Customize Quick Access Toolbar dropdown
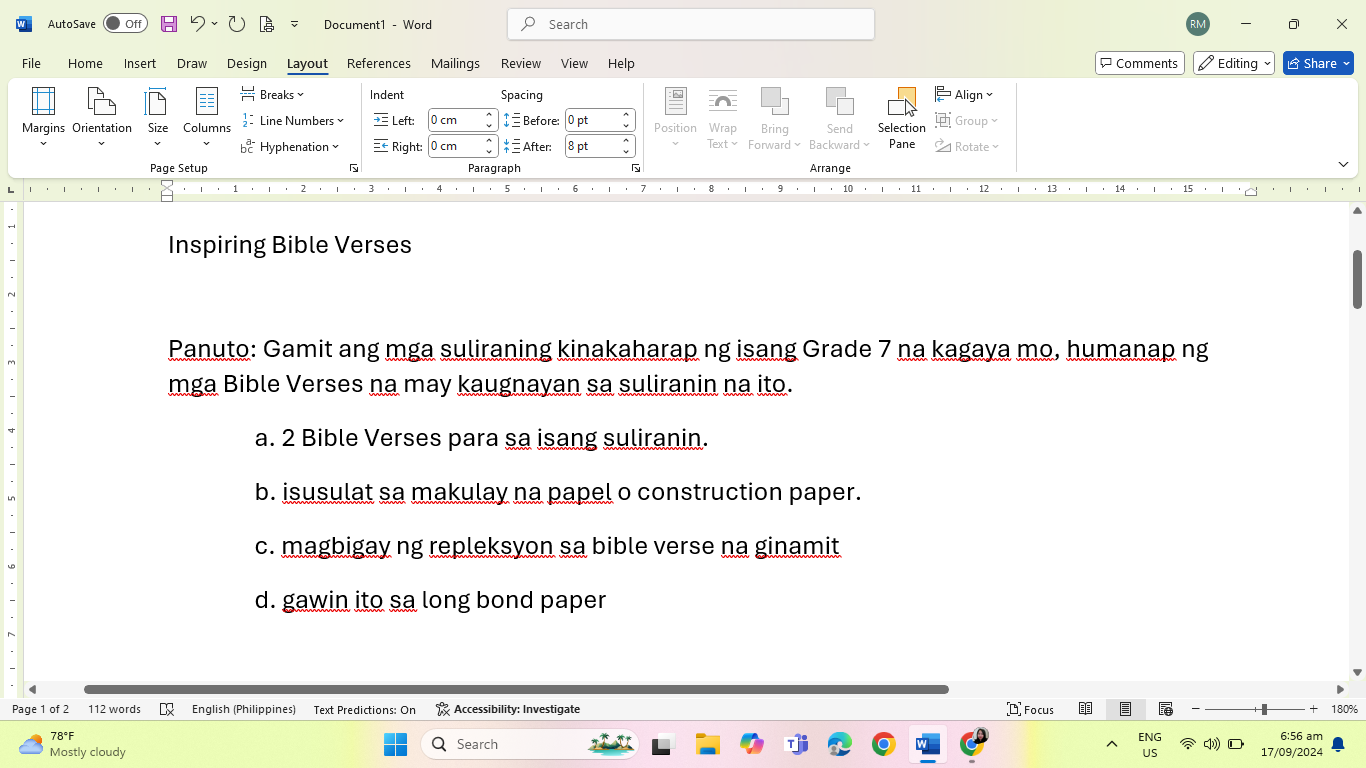Image resolution: width=1366 pixels, height=768 pixels. pos(294,24)
